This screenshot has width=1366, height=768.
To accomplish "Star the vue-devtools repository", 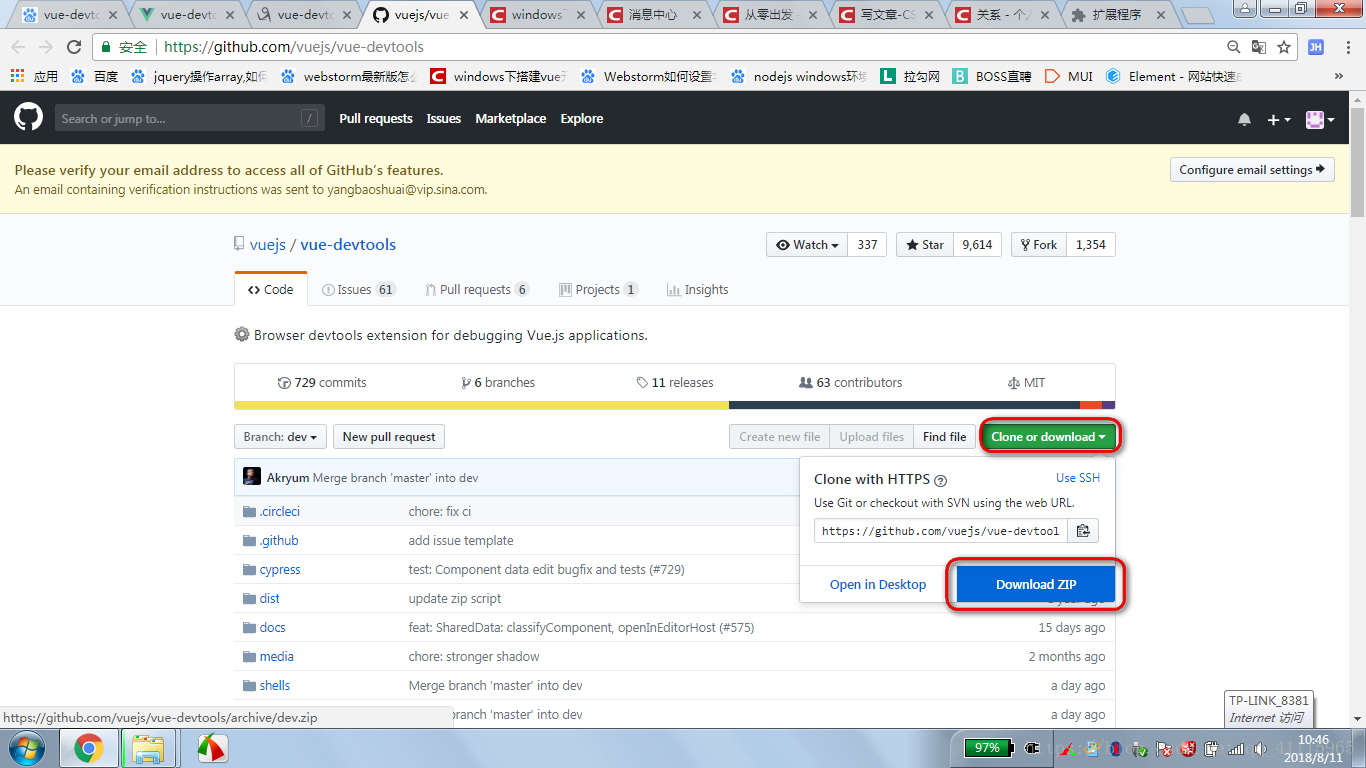I will 925,245.
